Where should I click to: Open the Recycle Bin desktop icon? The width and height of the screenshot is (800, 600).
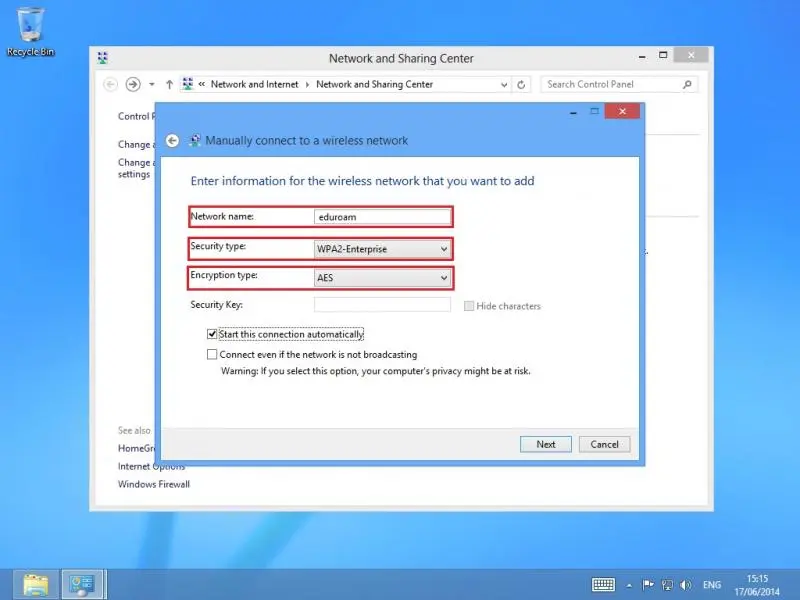[30, 24]
